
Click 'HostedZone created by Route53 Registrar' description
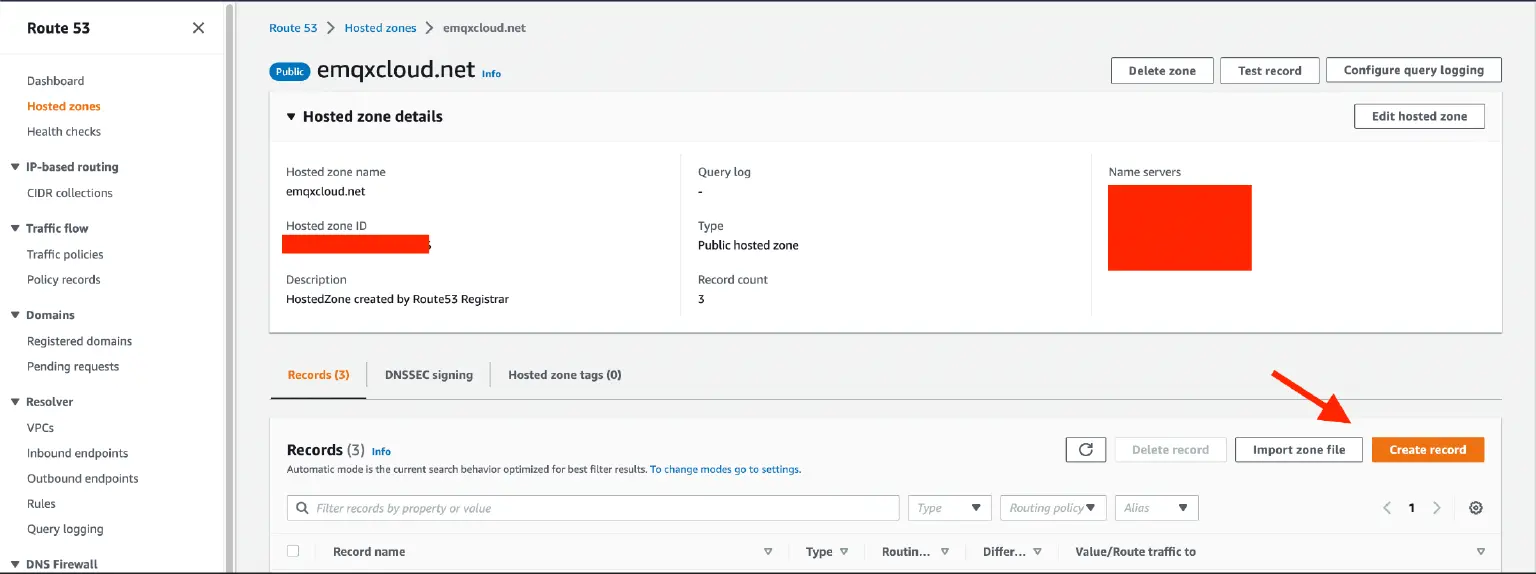(x=397, y=299)
